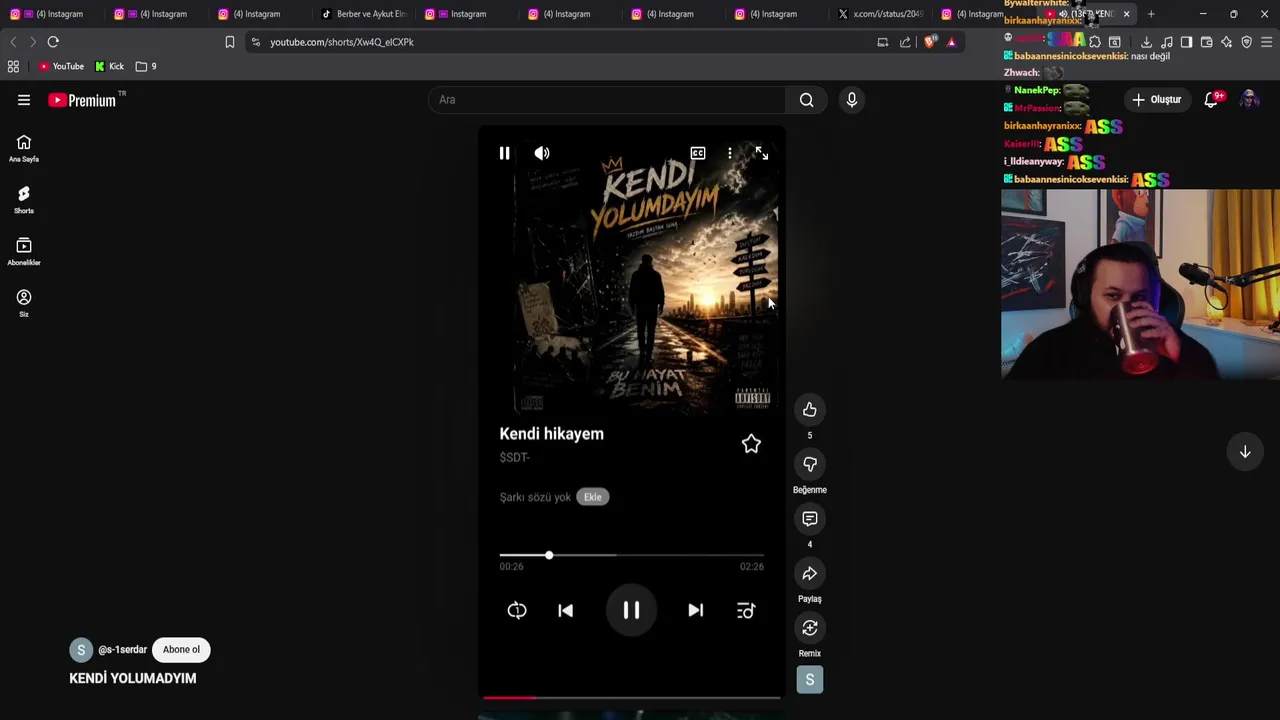Star the song Kendi hikayem
Screen dimensions: 1280x720
[x=751, y=444]
